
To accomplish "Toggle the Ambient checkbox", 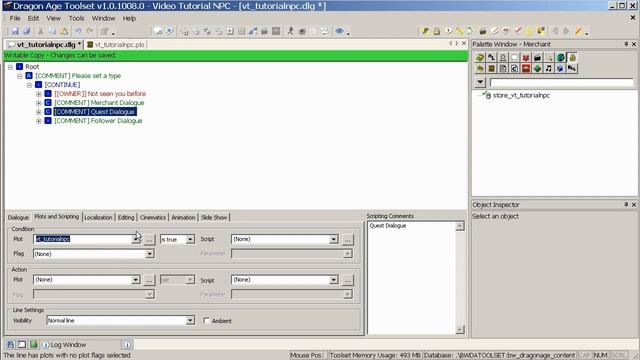I will [207, 321].
